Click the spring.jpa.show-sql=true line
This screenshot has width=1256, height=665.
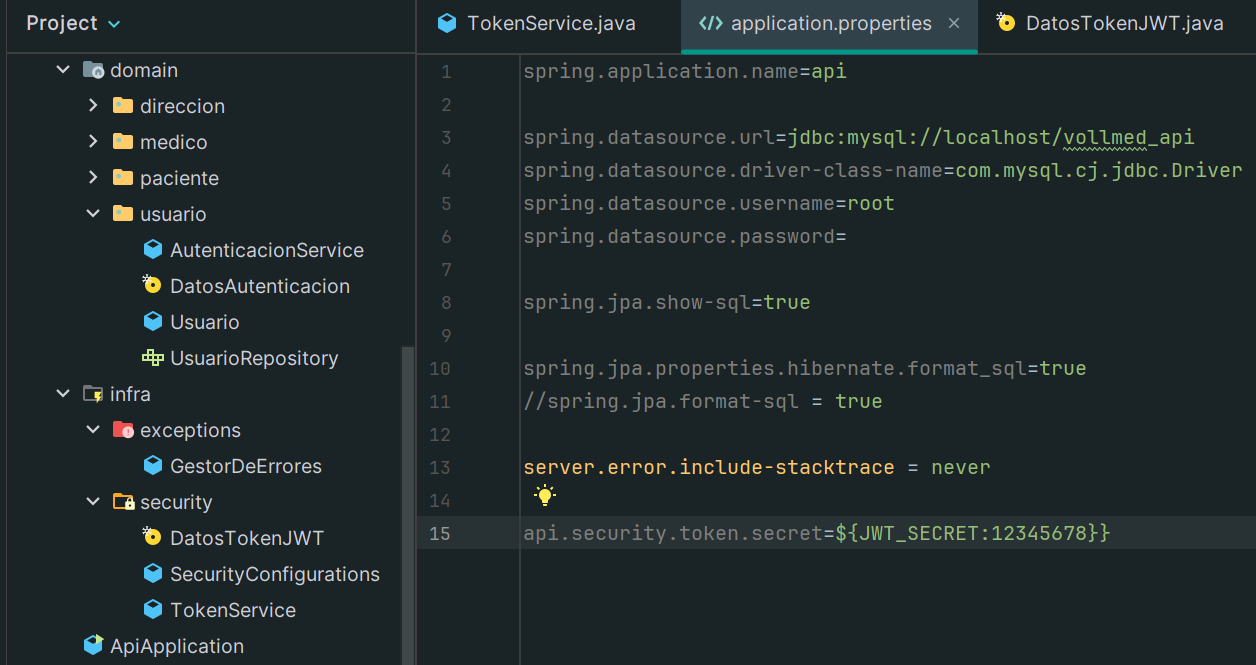pyautogui.click(x=667, y=302)
